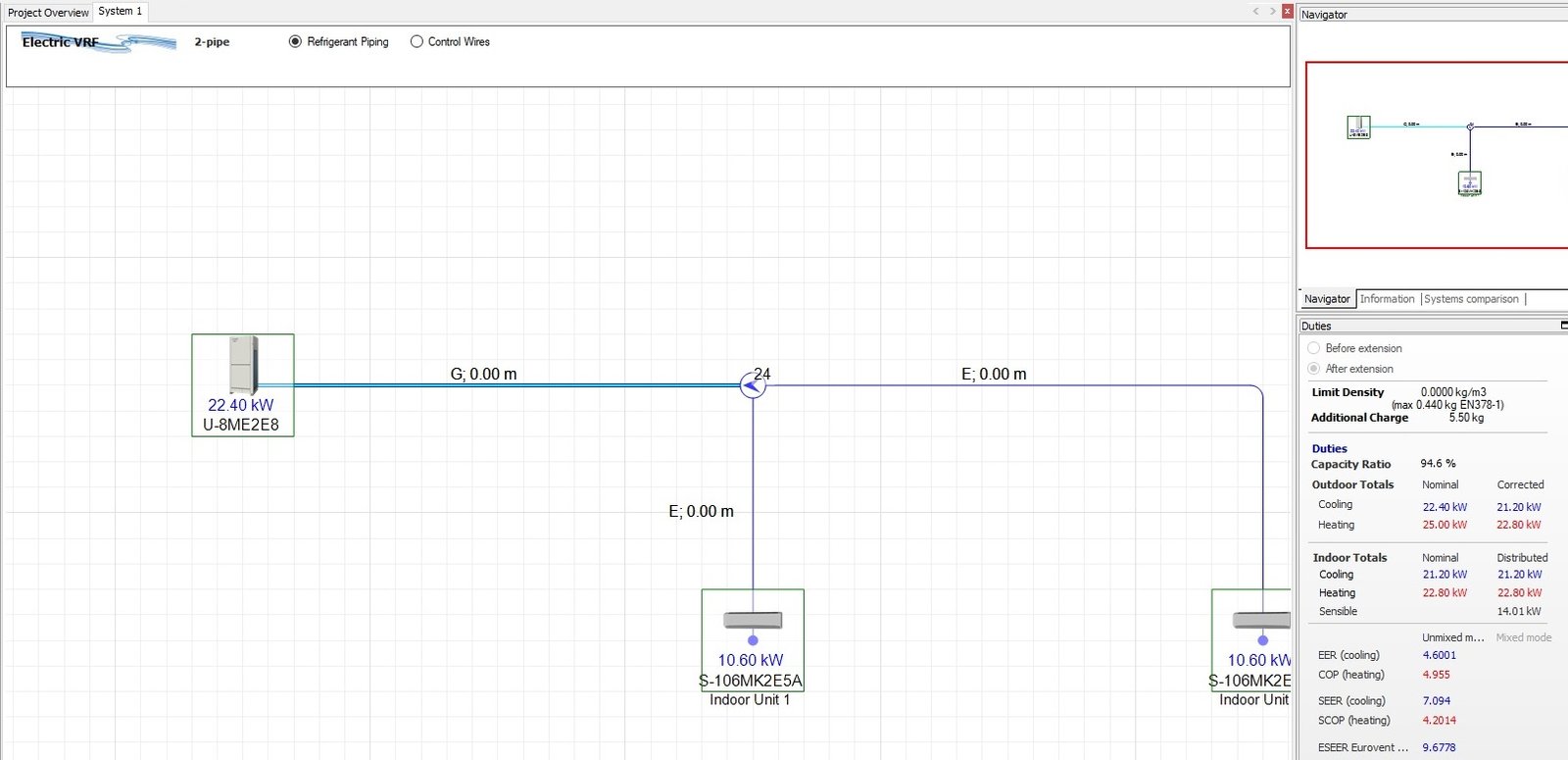Screen dimensions: 1568x760
Task: Click the outdoor unit thumbnail in Navigator
Action: [x=1358, y=127]
